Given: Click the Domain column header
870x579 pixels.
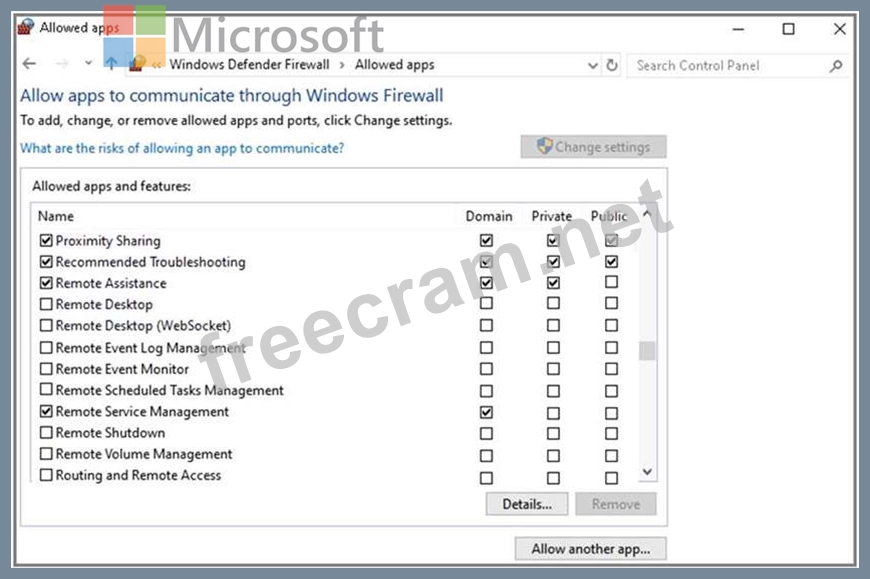Looking at the screenshot, I should tap(489, 216).
